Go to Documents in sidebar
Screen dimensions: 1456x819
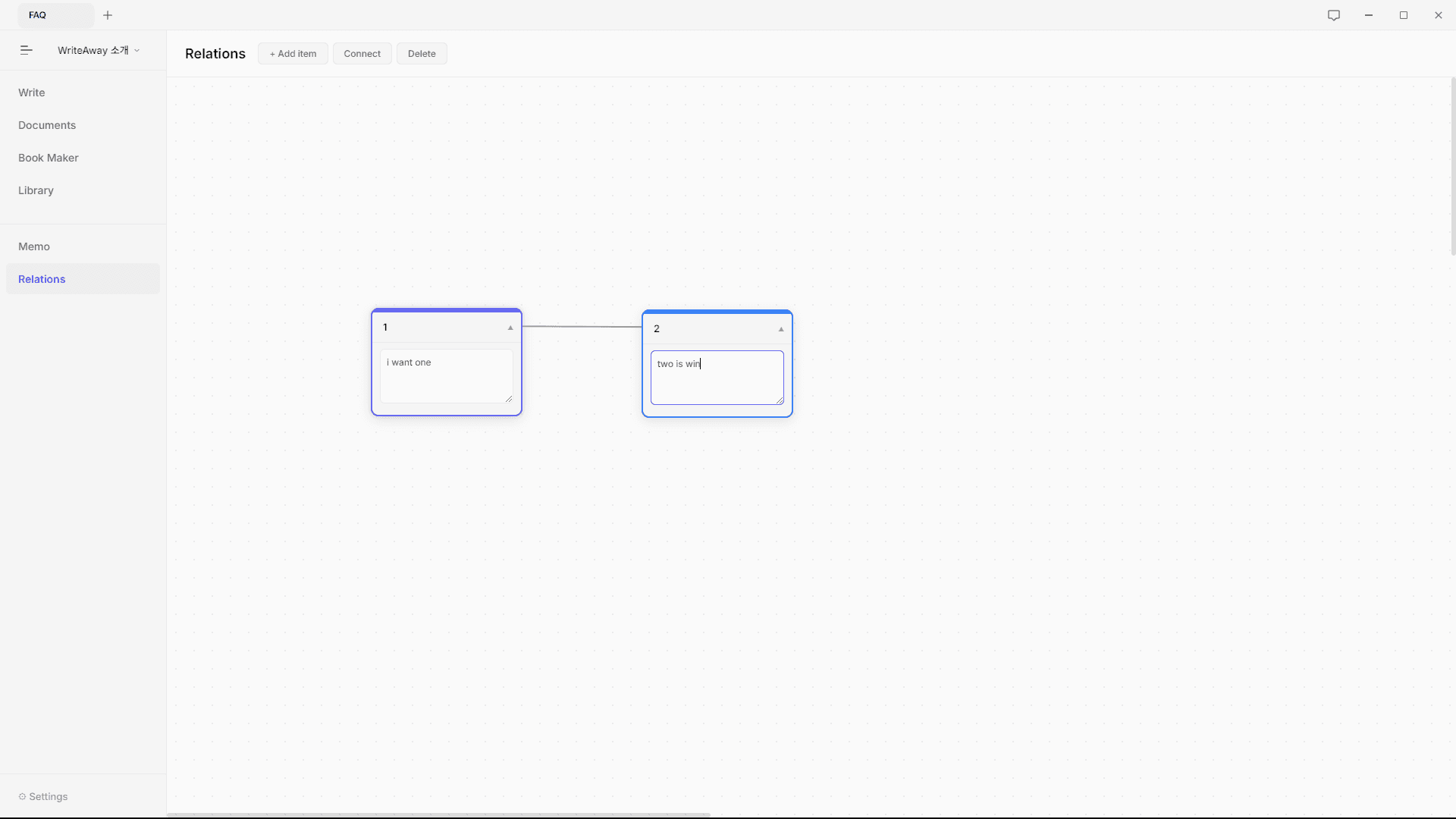[47, 125]
